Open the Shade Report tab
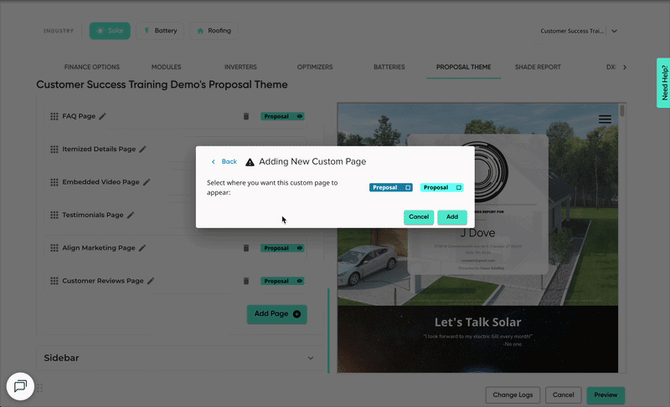 [538, 67]
